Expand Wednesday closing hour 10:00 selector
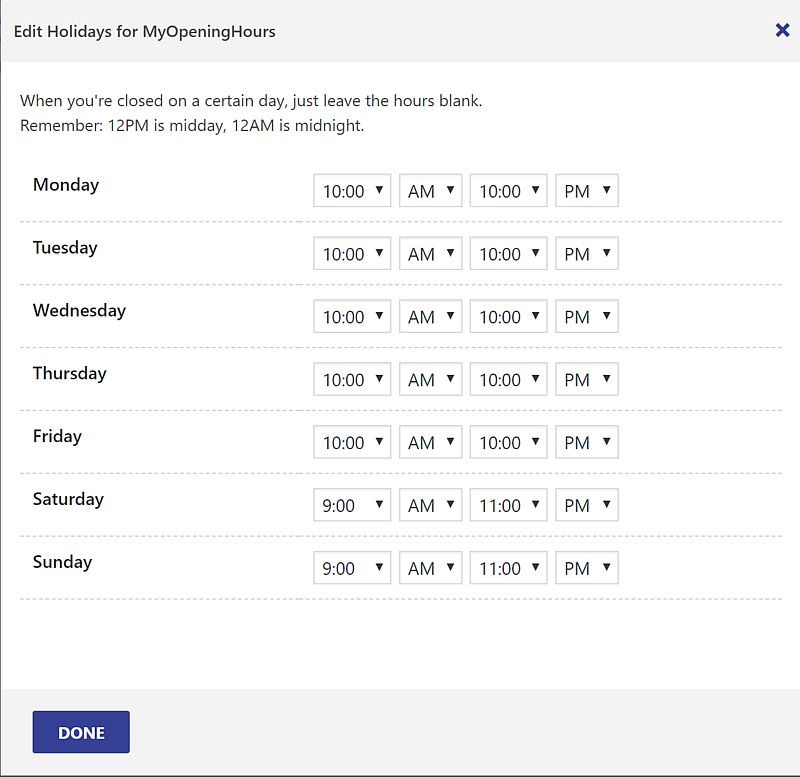 click(508, 316)
